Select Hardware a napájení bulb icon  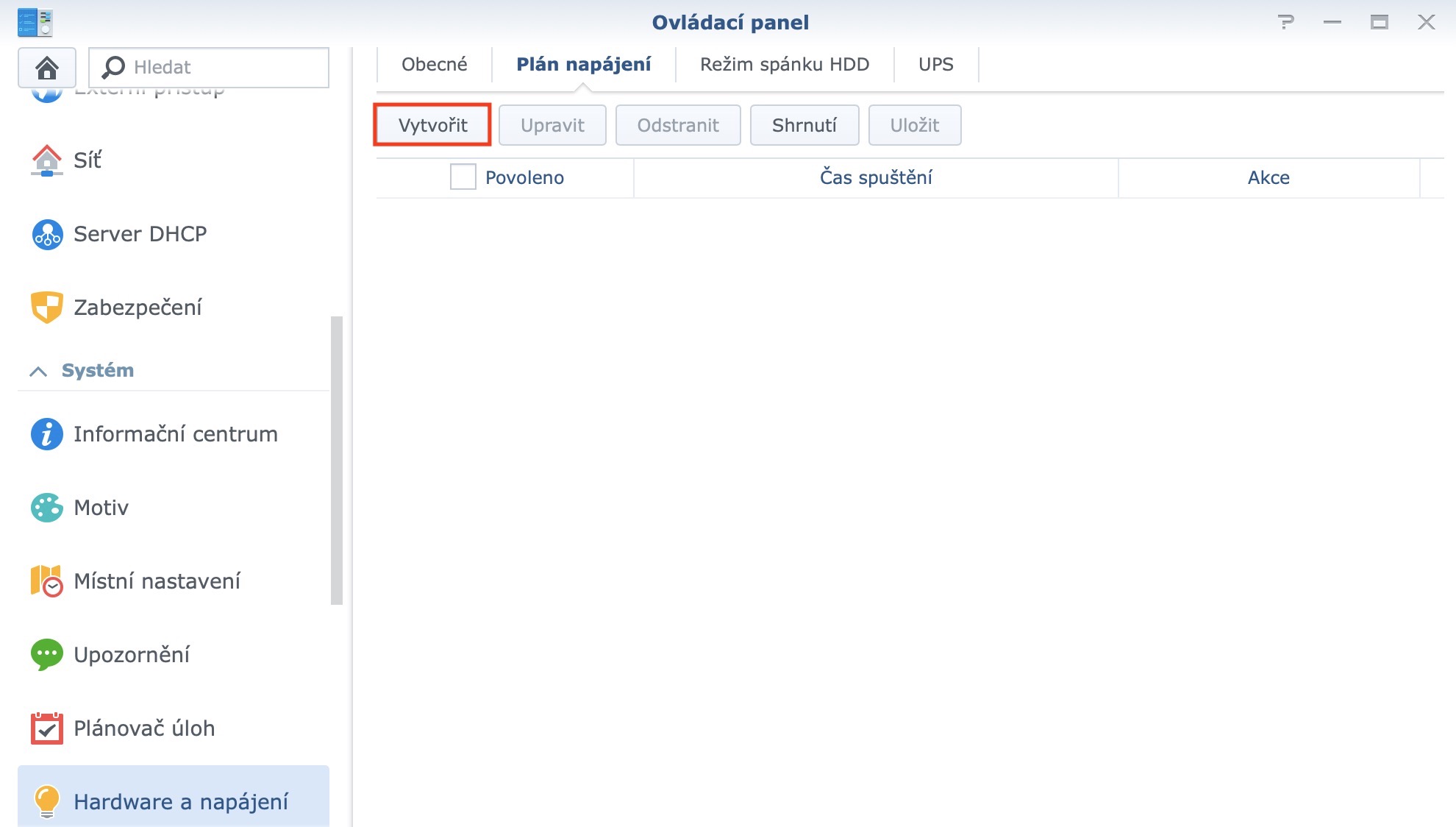46,802
